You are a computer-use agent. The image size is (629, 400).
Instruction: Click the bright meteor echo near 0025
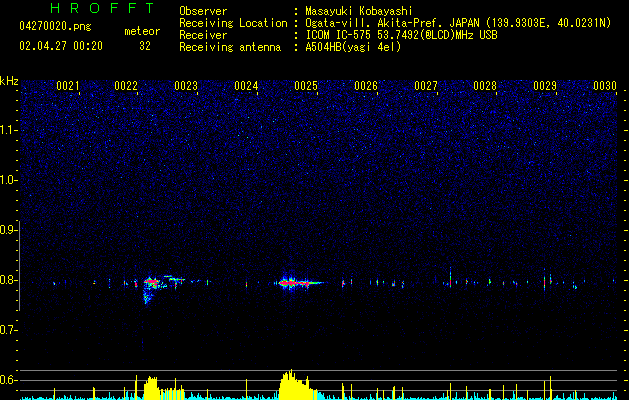[x=297, y=283]
